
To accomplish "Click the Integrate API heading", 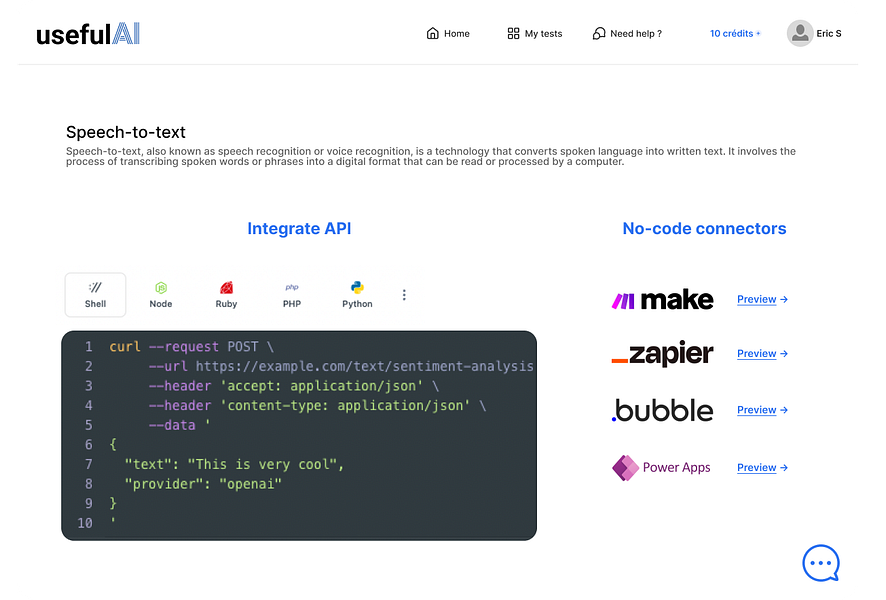I will coord(299,228).
